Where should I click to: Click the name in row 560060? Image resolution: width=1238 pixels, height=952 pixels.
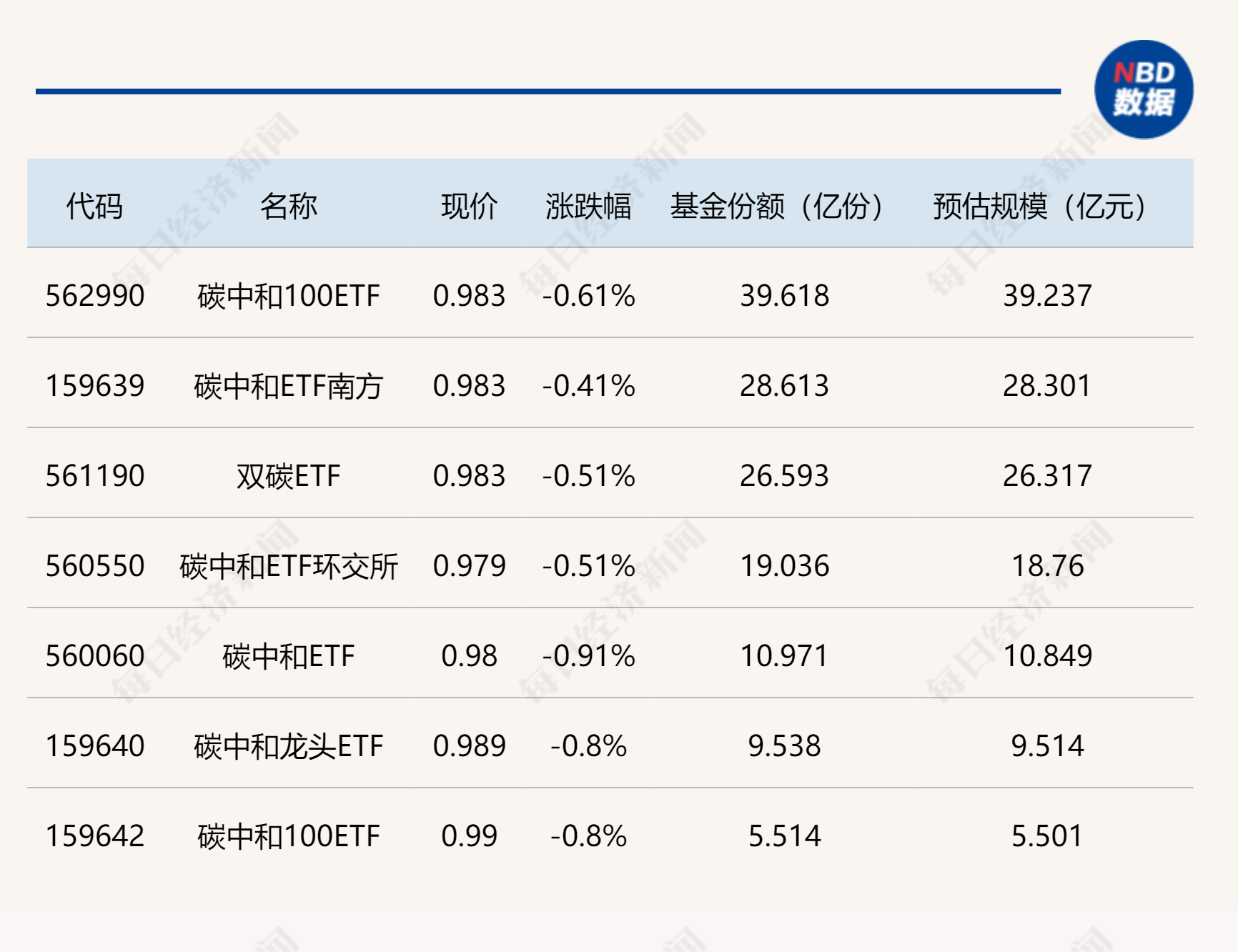289,656
